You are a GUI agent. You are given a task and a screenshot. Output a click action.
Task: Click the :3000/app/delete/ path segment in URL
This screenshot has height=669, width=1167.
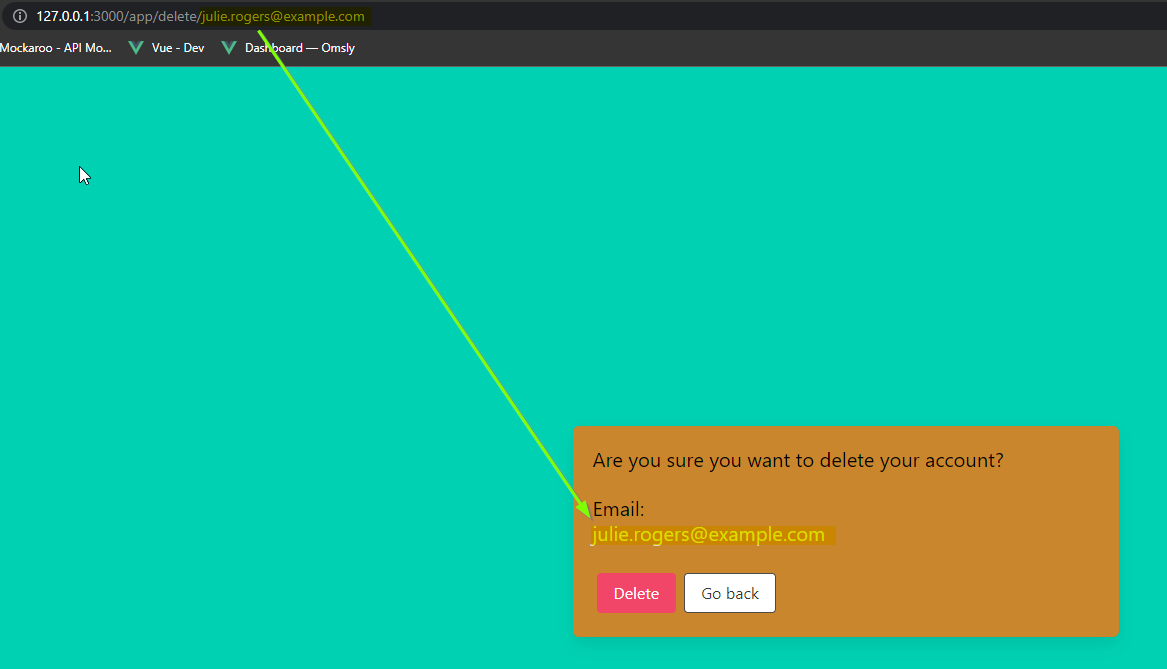tap(146, 16)
